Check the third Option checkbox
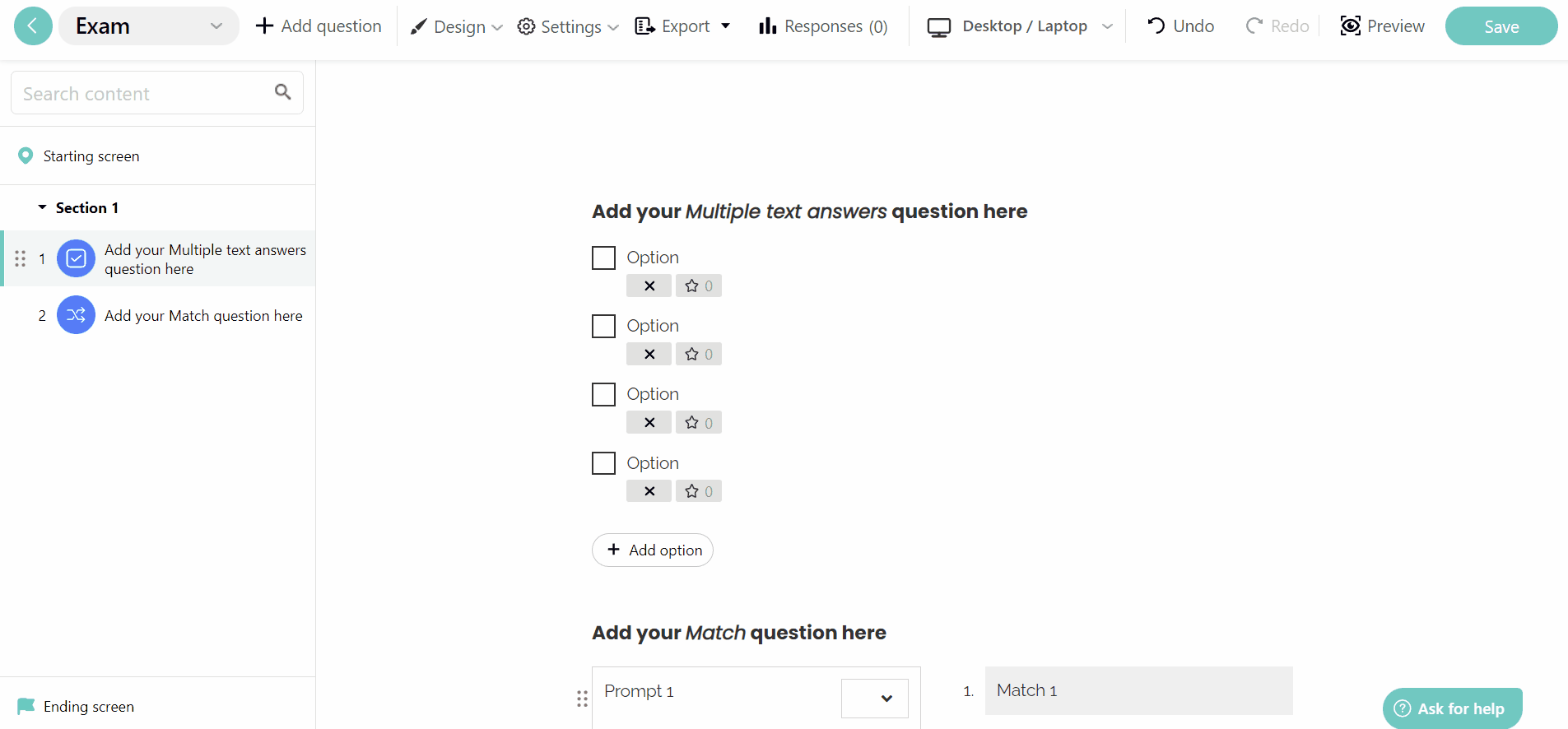The height and width of the screenshot is (729, 1568). click(x=603, y=394)
